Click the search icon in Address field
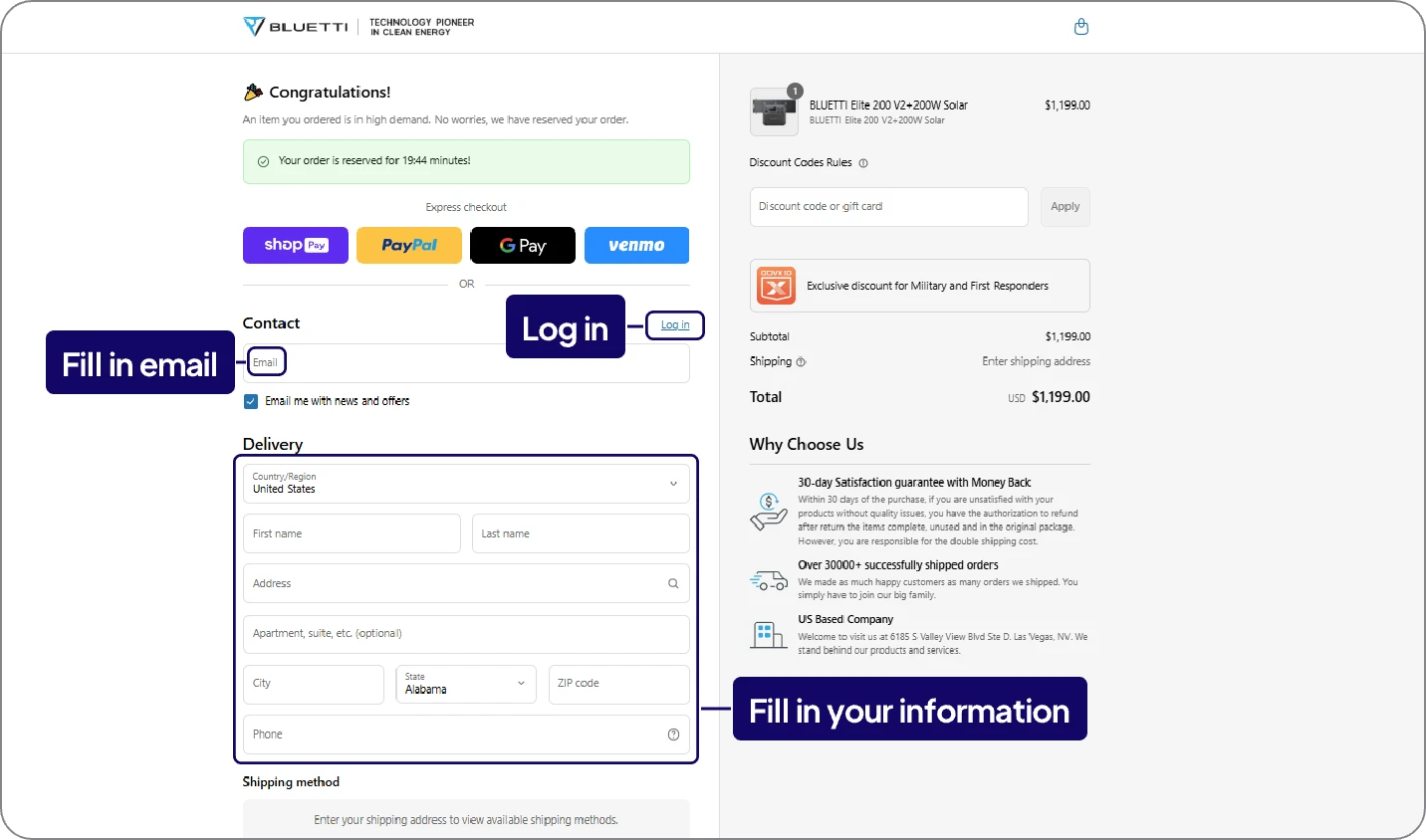This screenshot has width=1426, height=840. (x=673, y=584)
